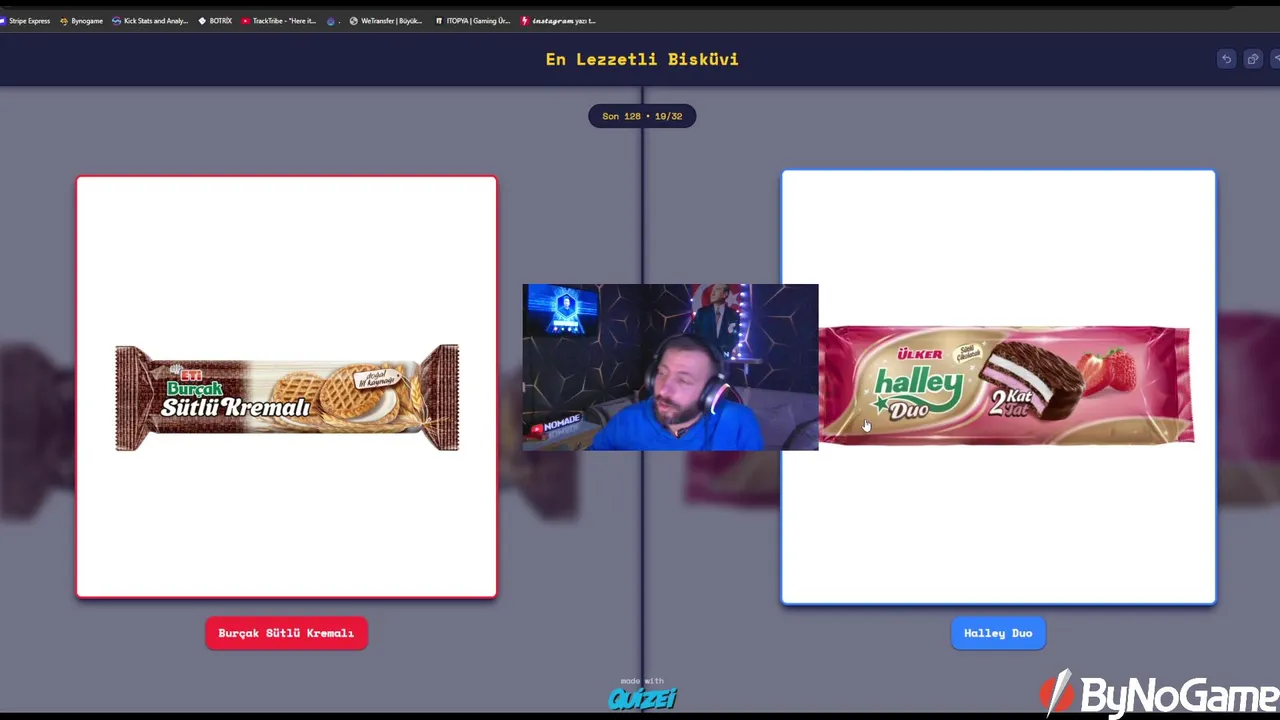Click the Son 128 • 19/32 progress badge
The width and height of the screenshot is (1280, 720).
(642, 116)
